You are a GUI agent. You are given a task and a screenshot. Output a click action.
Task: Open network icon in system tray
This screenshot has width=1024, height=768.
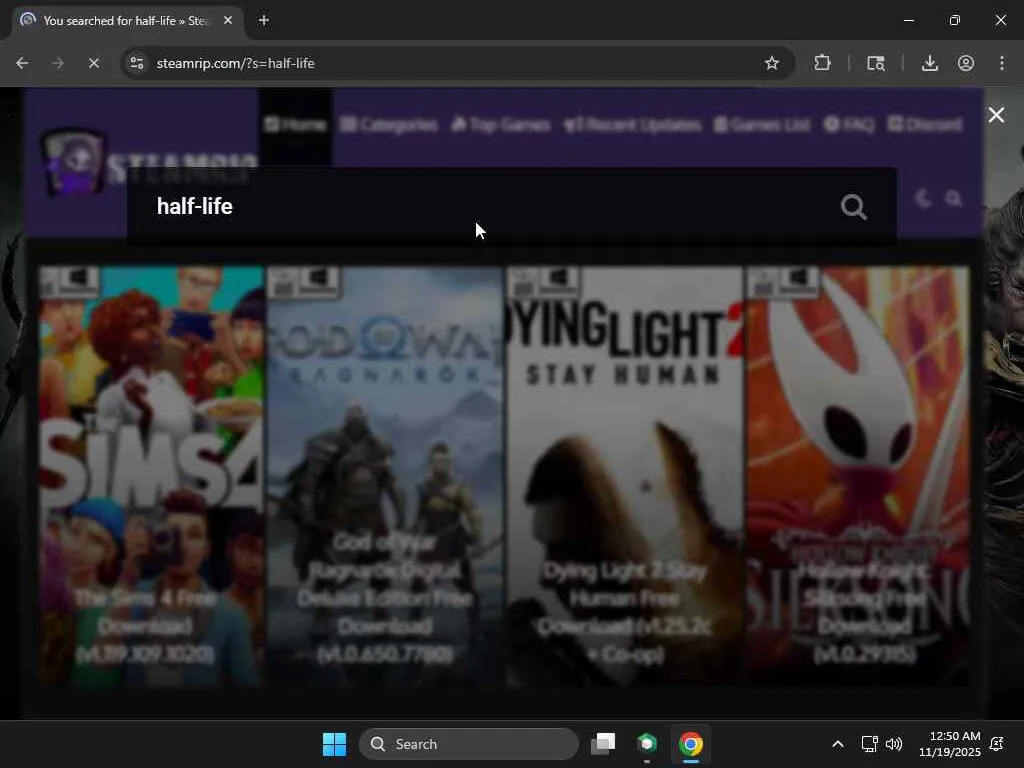tap(869, 744)
